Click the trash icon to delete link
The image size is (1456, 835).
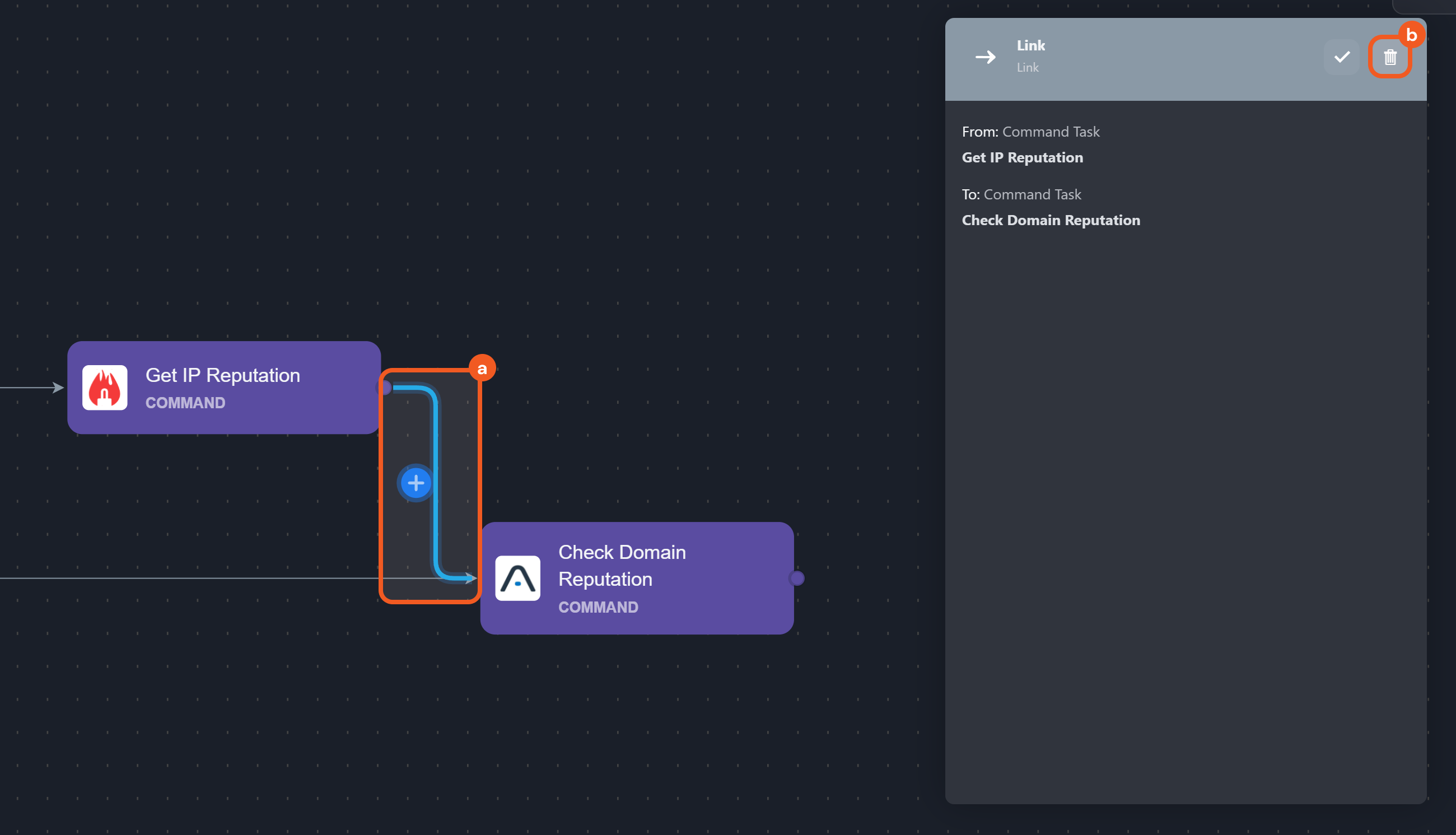[1389, 57]
